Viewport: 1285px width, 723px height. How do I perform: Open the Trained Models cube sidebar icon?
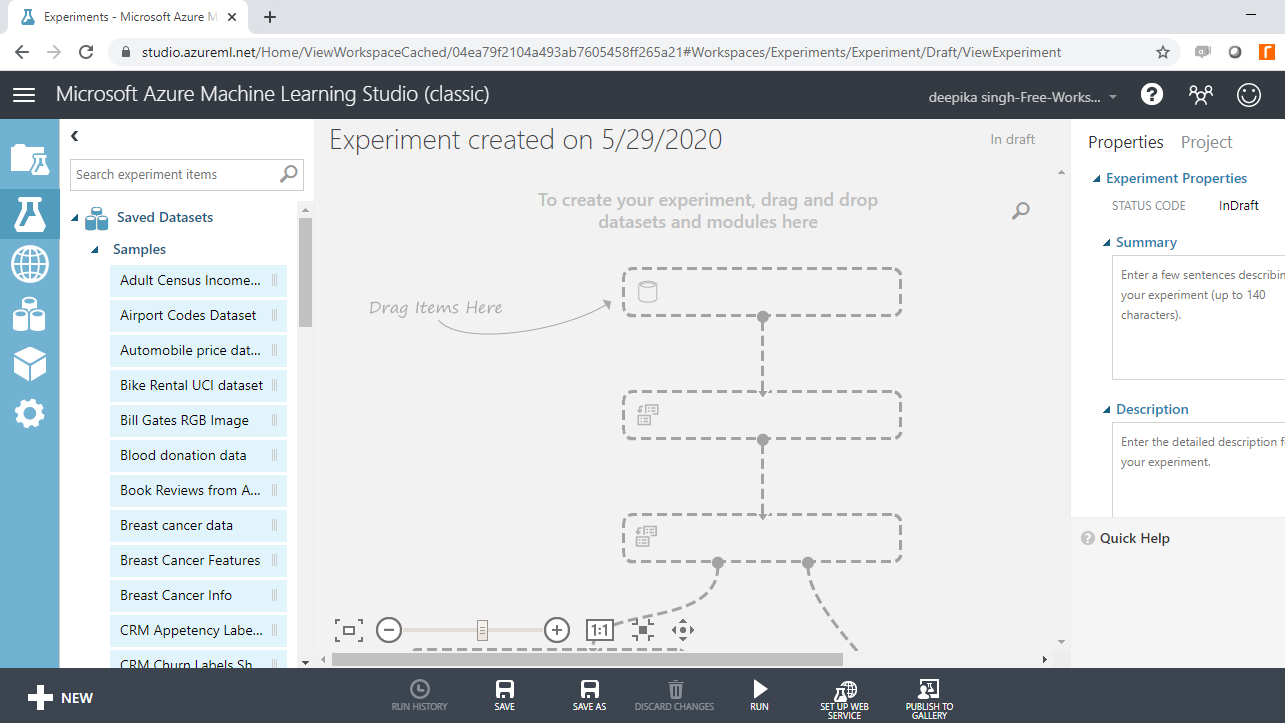click(29, 364)
